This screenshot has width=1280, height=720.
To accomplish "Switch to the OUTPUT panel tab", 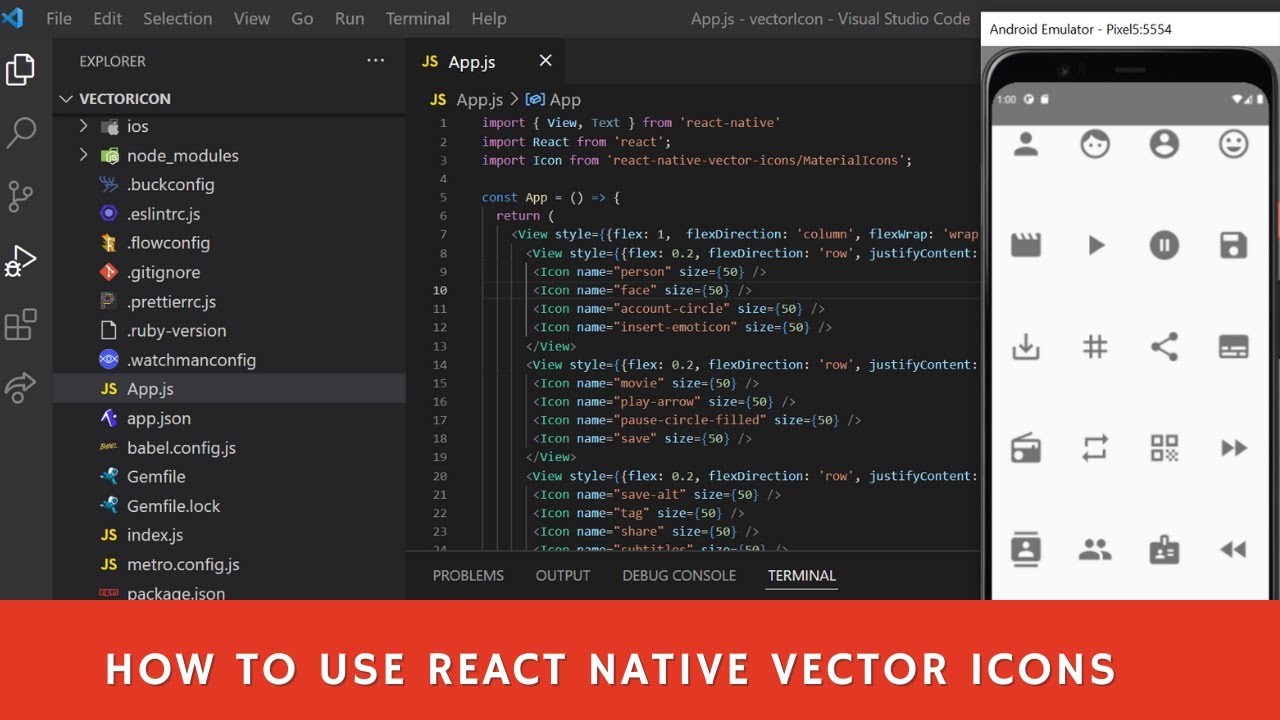I will (x=563, y=575).
